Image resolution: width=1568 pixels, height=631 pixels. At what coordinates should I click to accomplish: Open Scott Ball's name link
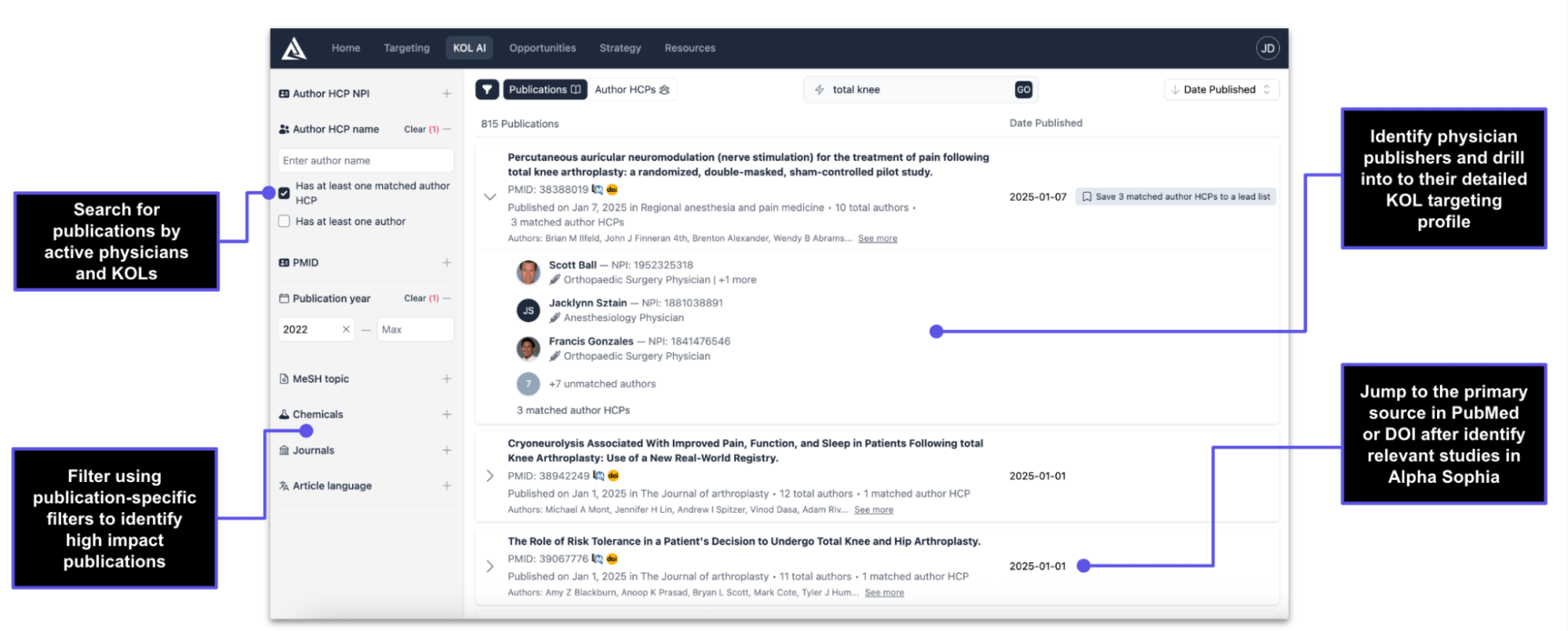coord(573,265)
